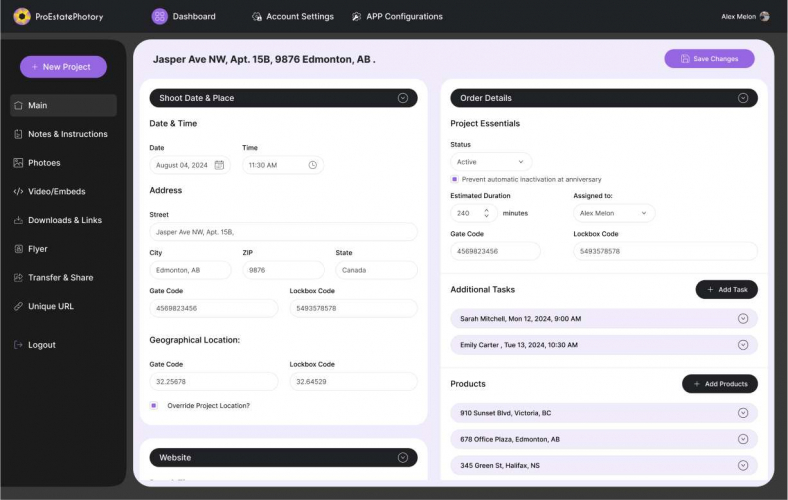Open the Assigned to Alex Melon dropdown
The height and width of the screenshot is (500, 788).
(614, 213)
